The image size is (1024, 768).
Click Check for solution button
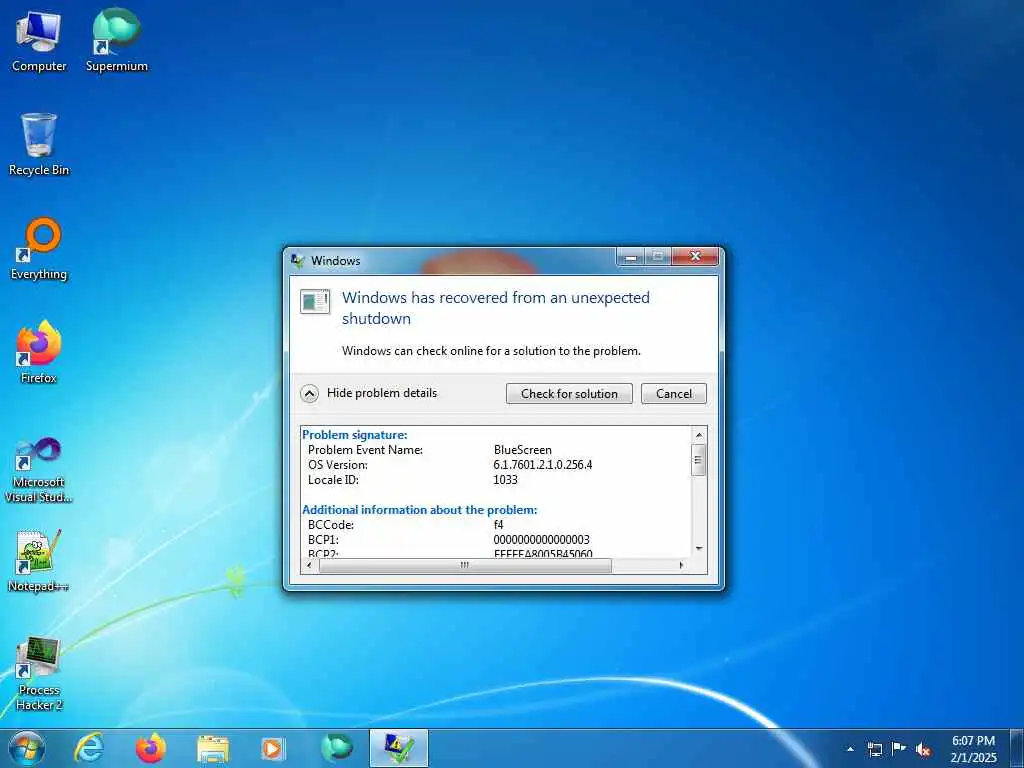[x=569, y=393]
